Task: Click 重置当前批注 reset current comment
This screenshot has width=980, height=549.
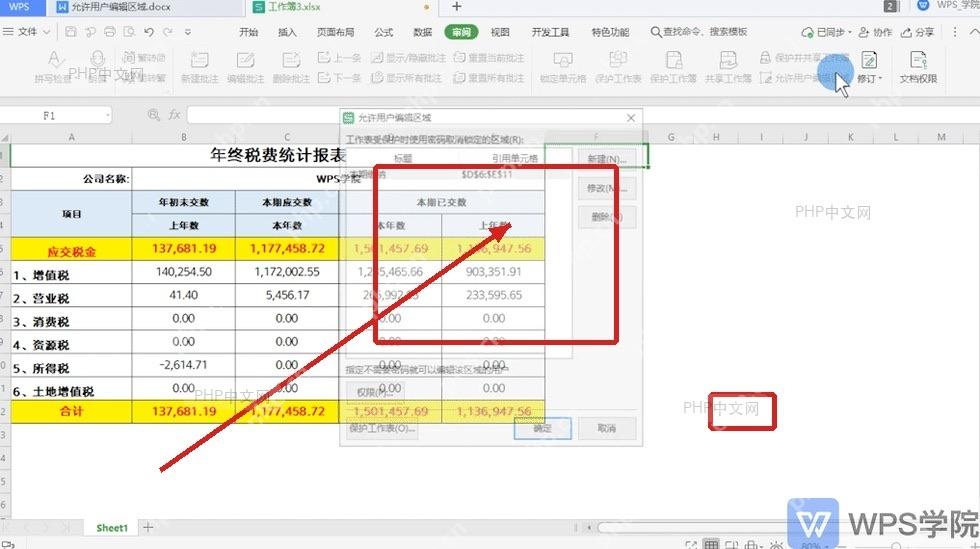Action: [489, 58]
